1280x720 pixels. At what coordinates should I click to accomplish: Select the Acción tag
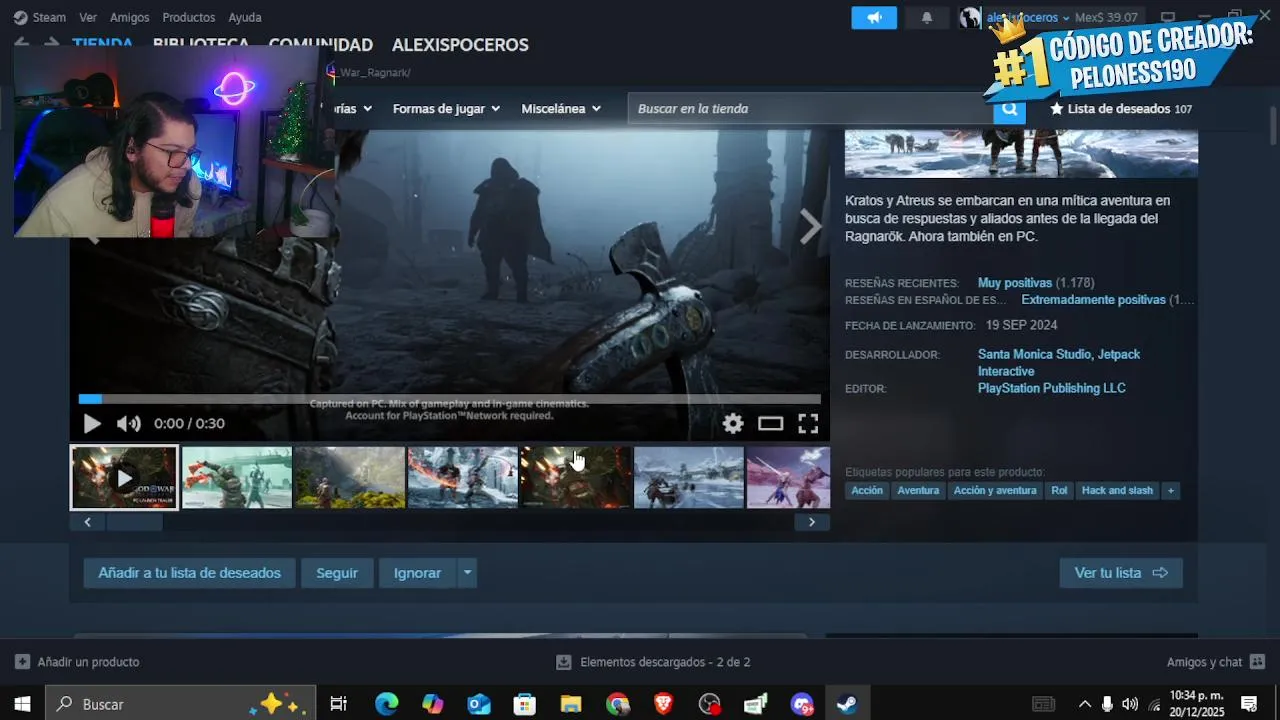tap(867, 491)
